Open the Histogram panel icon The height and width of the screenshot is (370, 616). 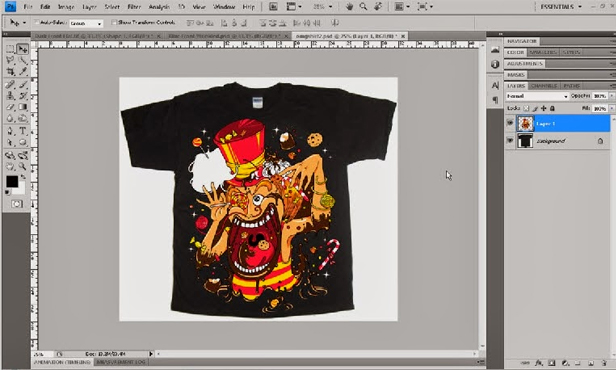pos(495,49)
